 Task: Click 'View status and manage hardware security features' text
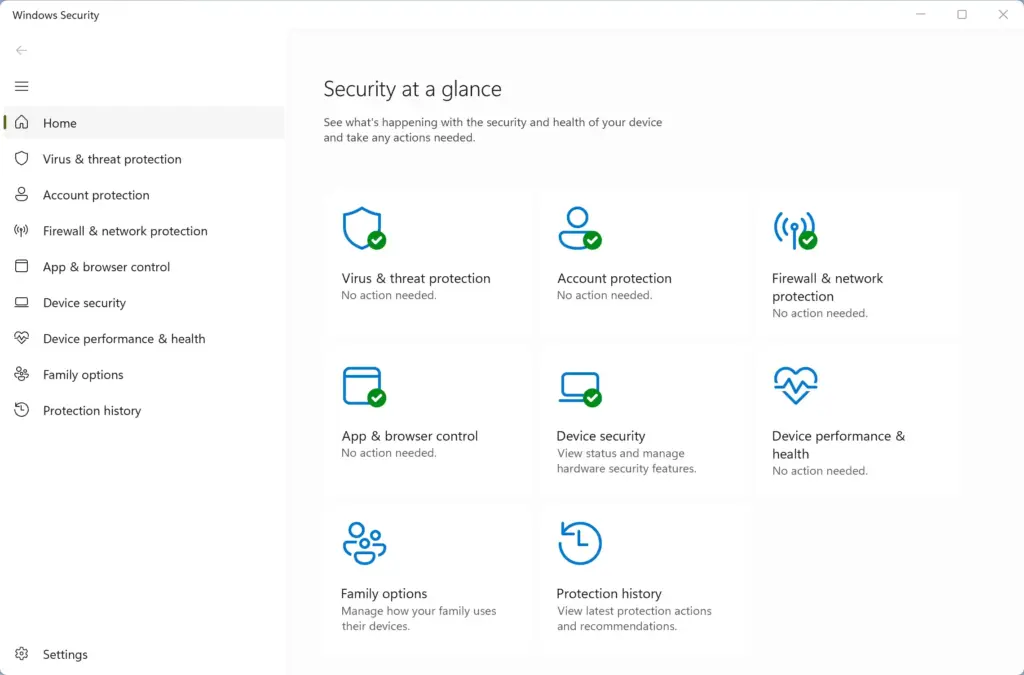coord(626,461)
